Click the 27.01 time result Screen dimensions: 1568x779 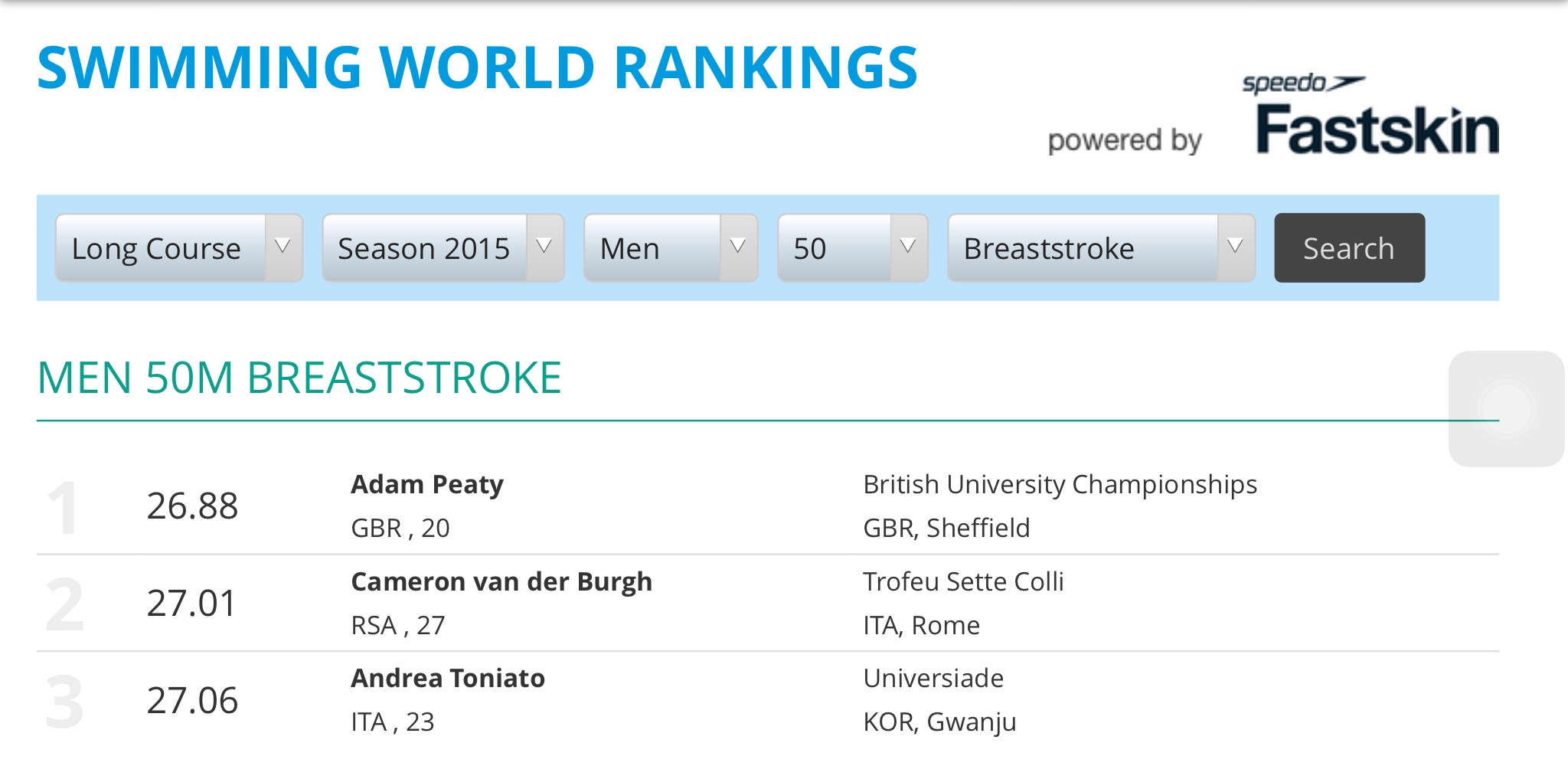(192, 604)
